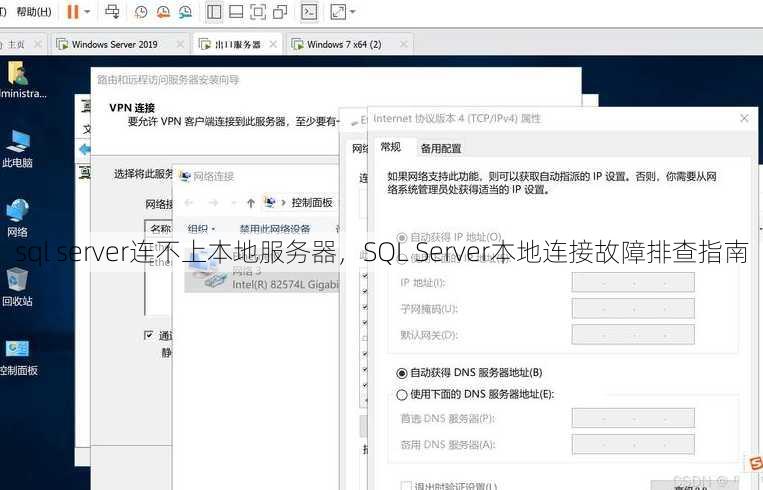Click the 子网掩码(U) input field
The width and height of the screenshot is (763, 490).
click(x=633, y=309)
